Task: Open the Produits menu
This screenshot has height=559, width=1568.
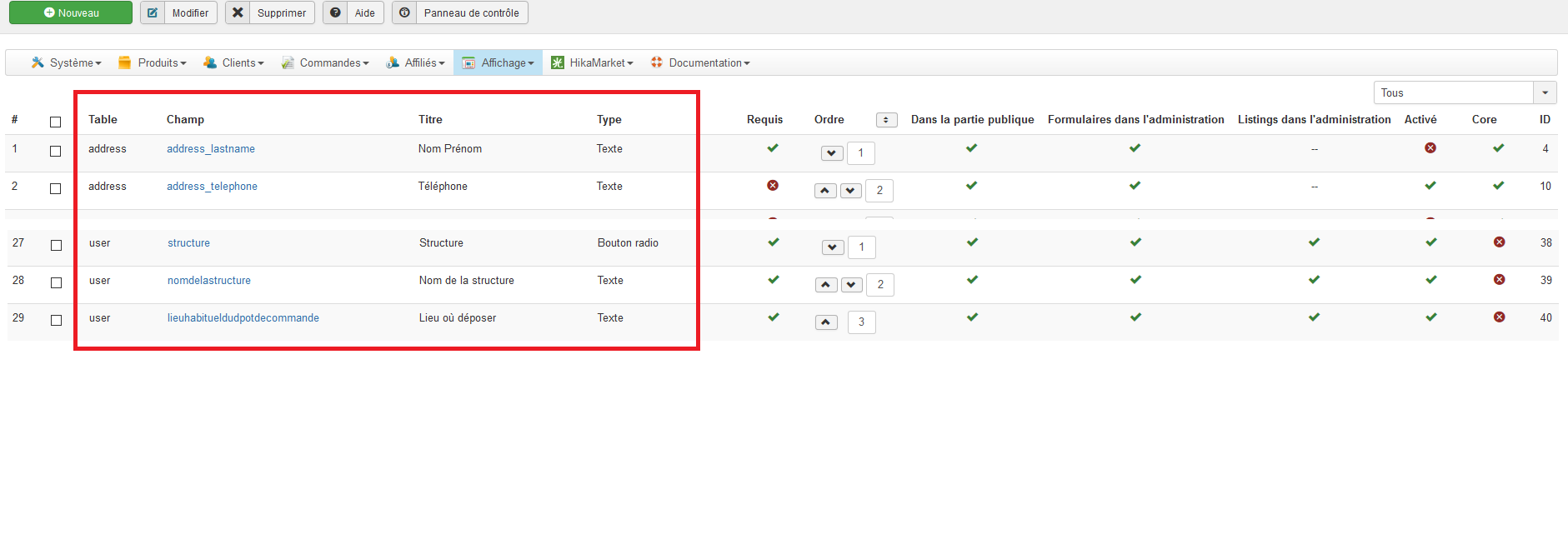Action: [153, 62]
